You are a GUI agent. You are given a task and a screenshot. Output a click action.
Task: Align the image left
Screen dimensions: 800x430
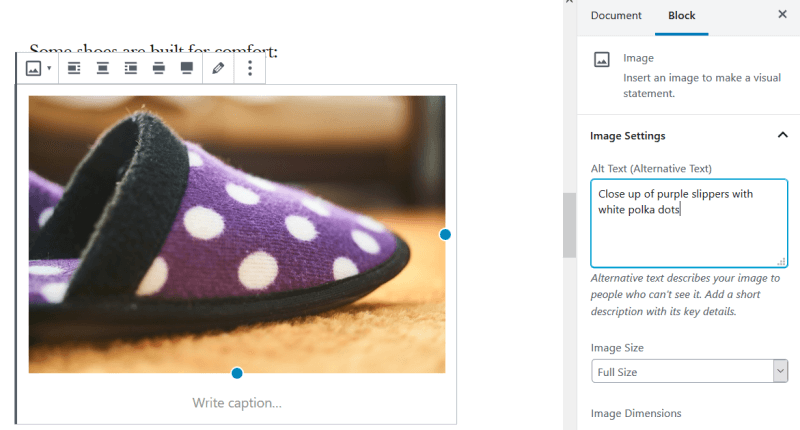click(x=74, y=68)
